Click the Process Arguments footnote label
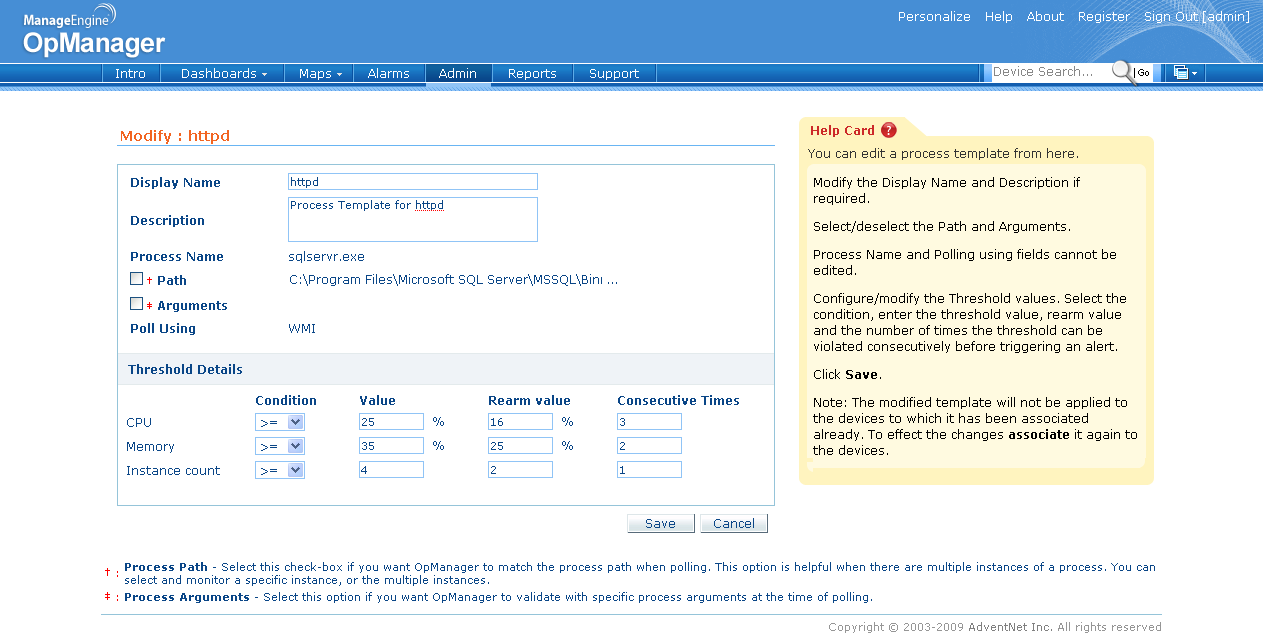The height and width of the screenshot is (634, 1263). (187, 597)
